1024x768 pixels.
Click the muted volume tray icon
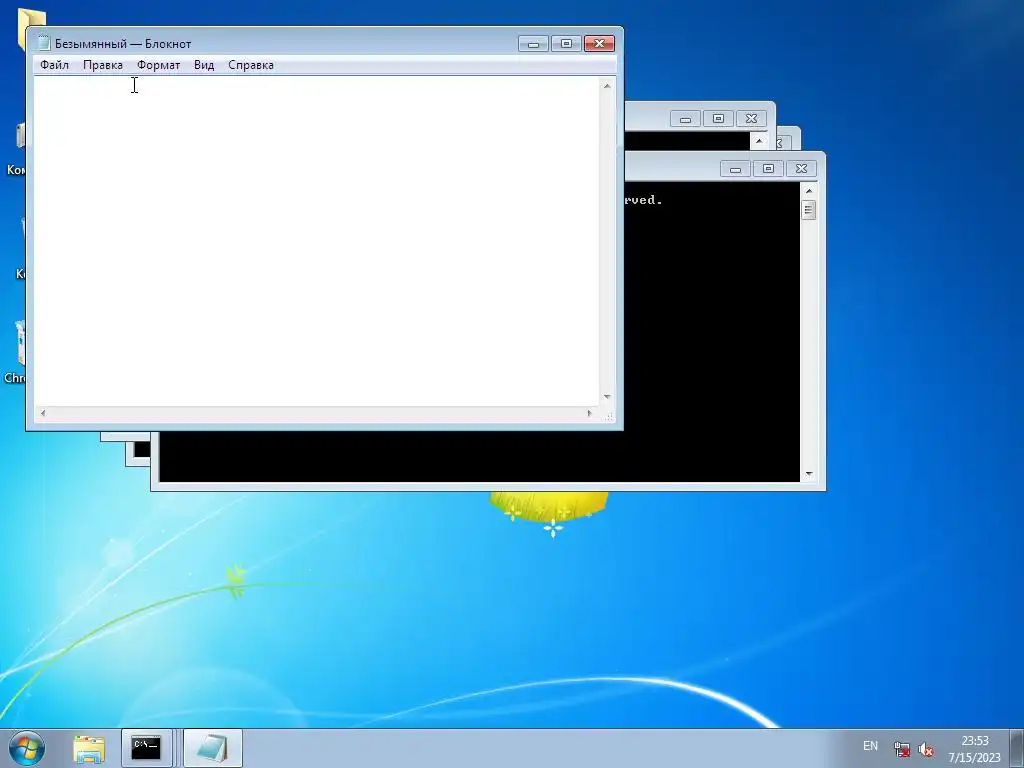point(925,750)
